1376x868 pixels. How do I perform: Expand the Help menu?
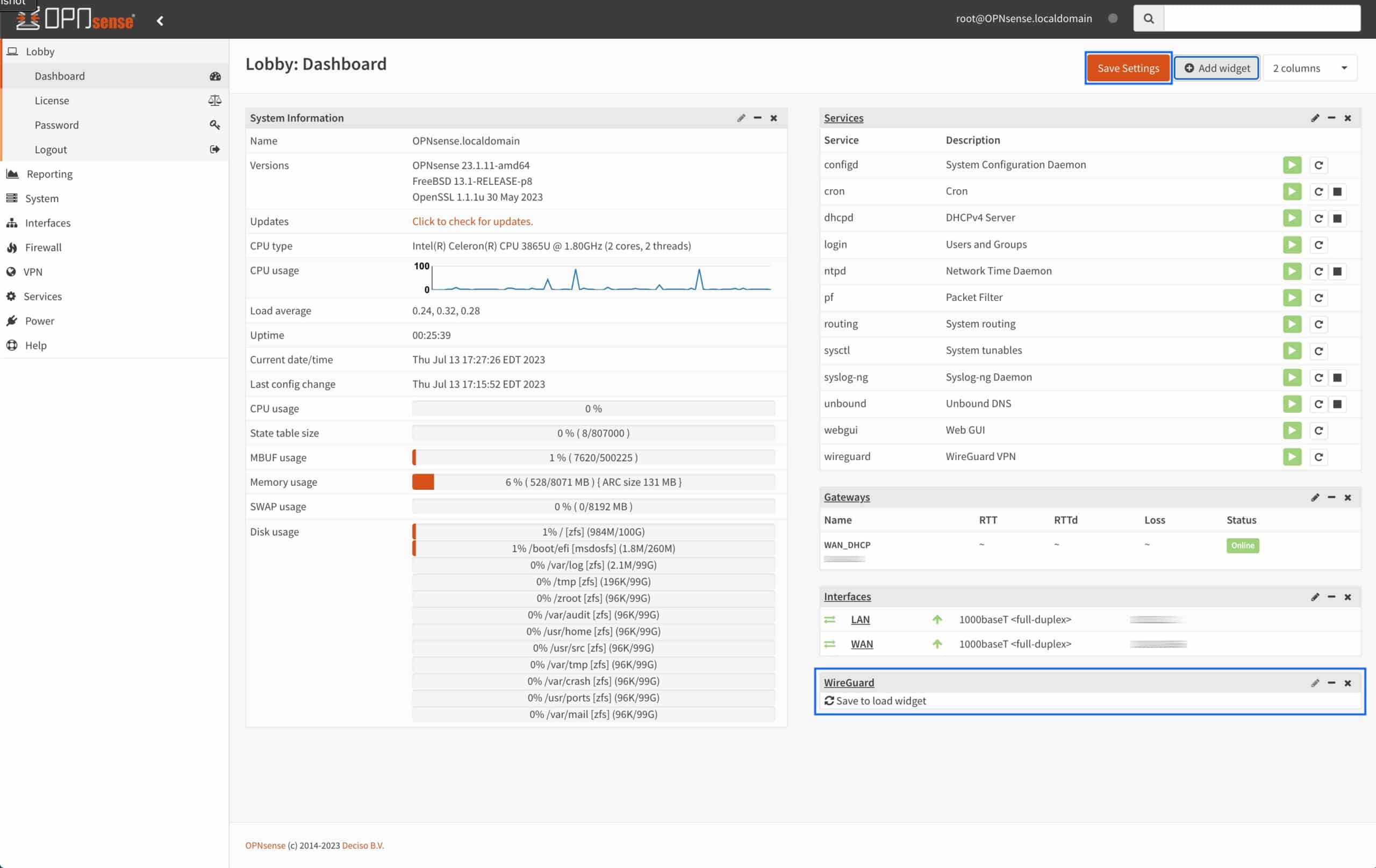pos(114,345)
